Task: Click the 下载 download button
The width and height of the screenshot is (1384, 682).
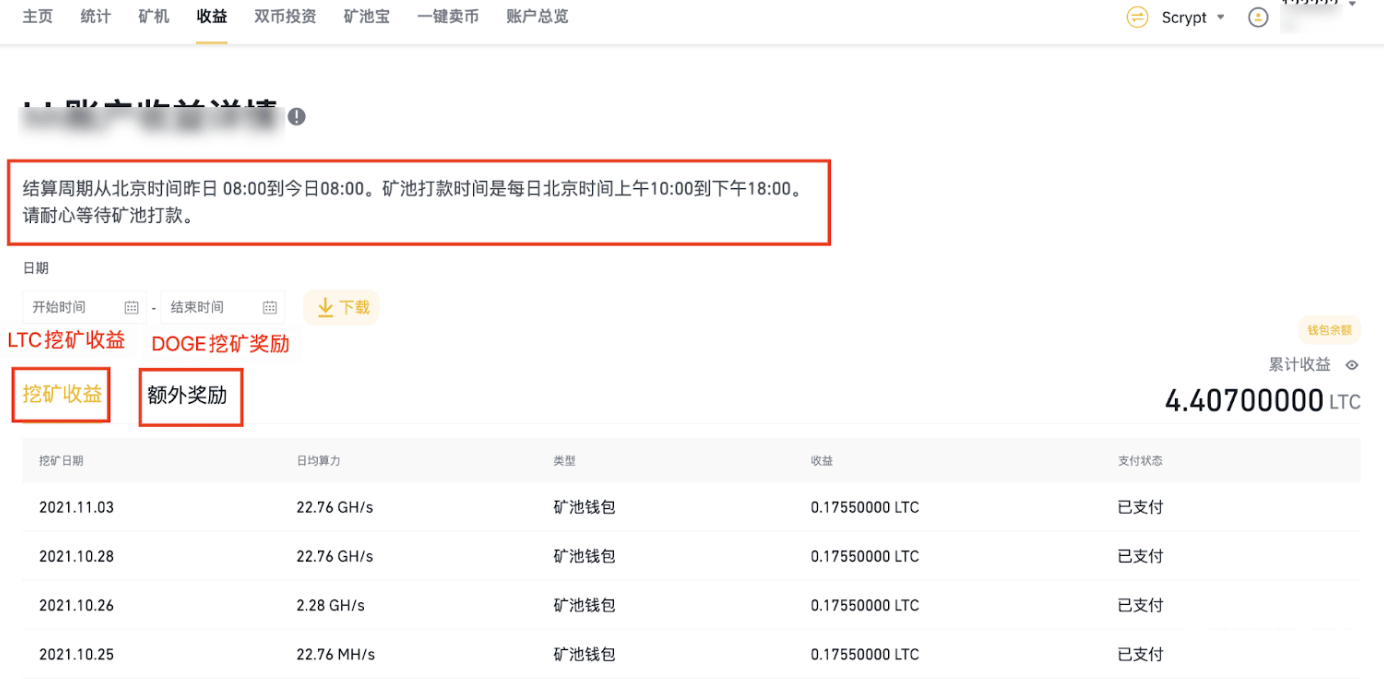Action: pos(342,308)
